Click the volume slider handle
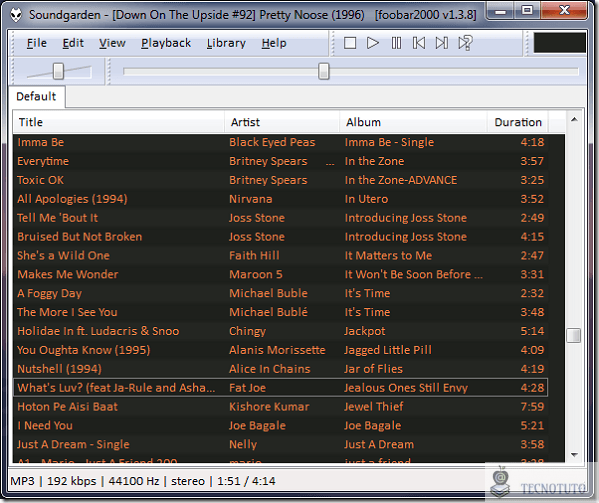Viewport: 599px width, 503px height. pyautogui.click(x=58, y=71)
